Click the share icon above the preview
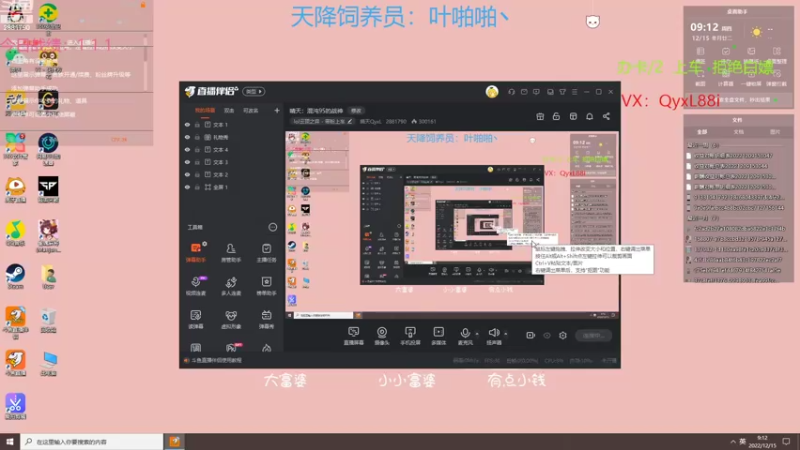The width and height of the screenshot is (800, 450). (606, 116)
